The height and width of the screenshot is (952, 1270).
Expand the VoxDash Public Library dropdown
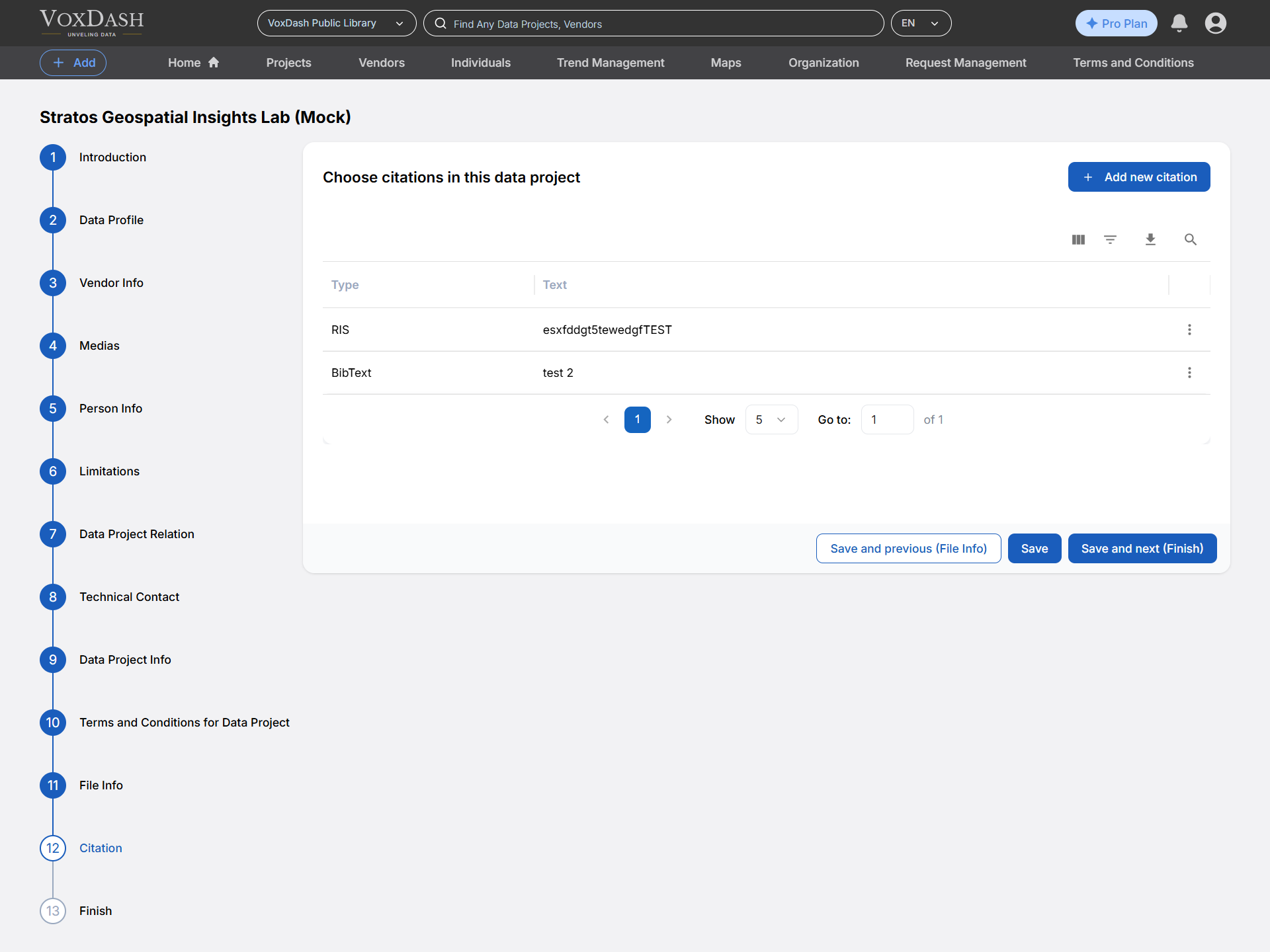pyautogui.click(x=336, y=23)
